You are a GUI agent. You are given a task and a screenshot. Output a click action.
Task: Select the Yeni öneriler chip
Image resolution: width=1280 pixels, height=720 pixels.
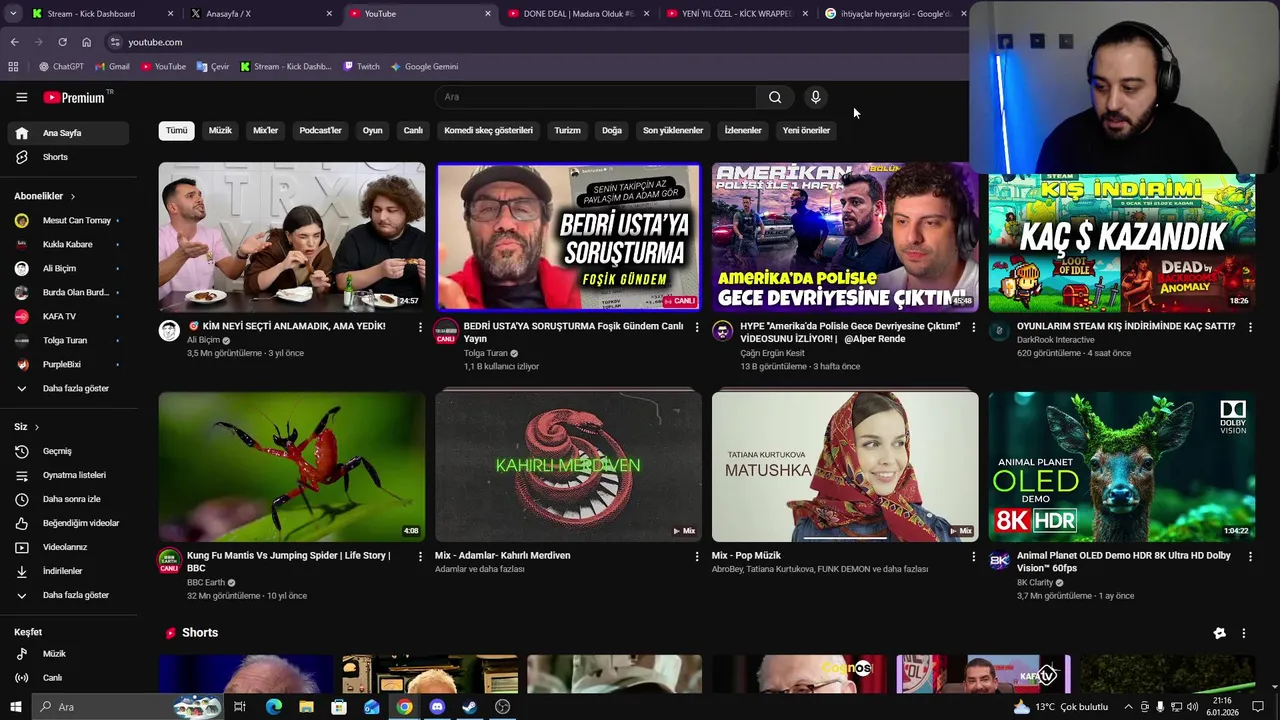[806, 130]
